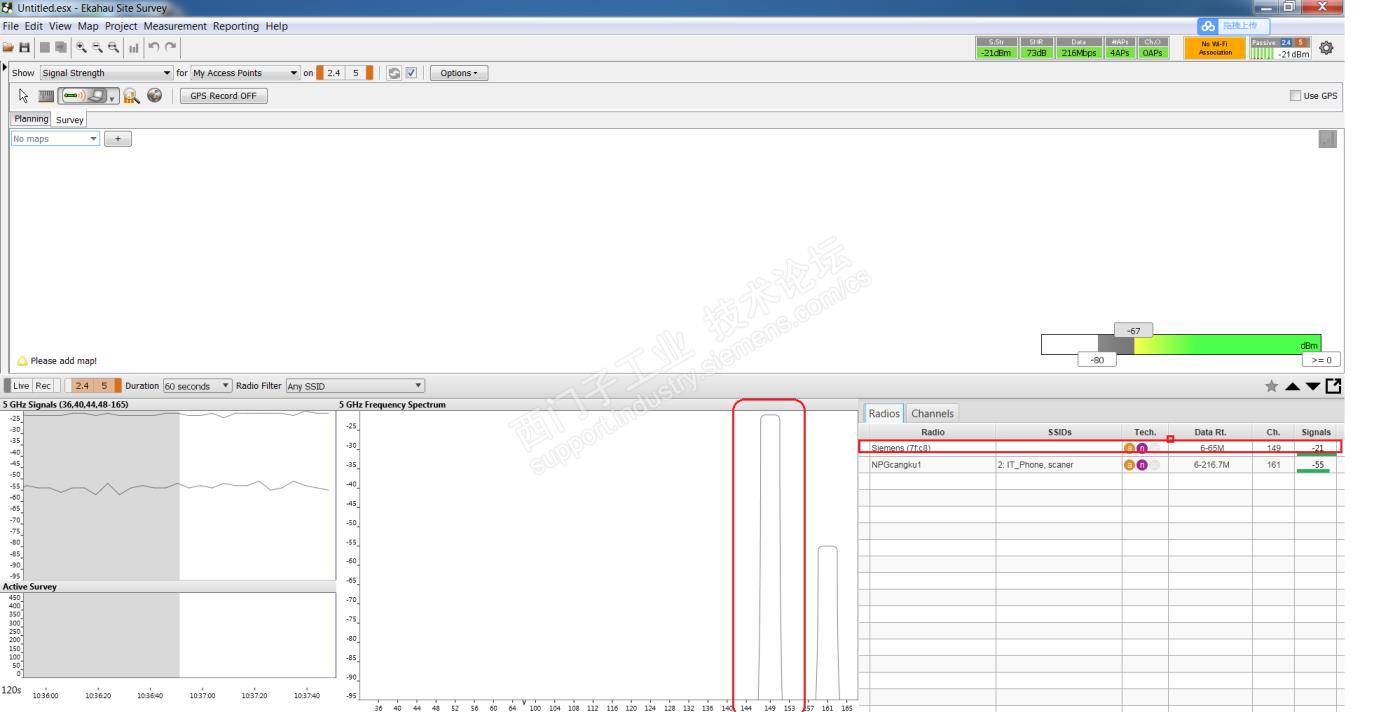Open the My Access Points dropdown
Screen dimensions: 1381x712
click(246, 73)
